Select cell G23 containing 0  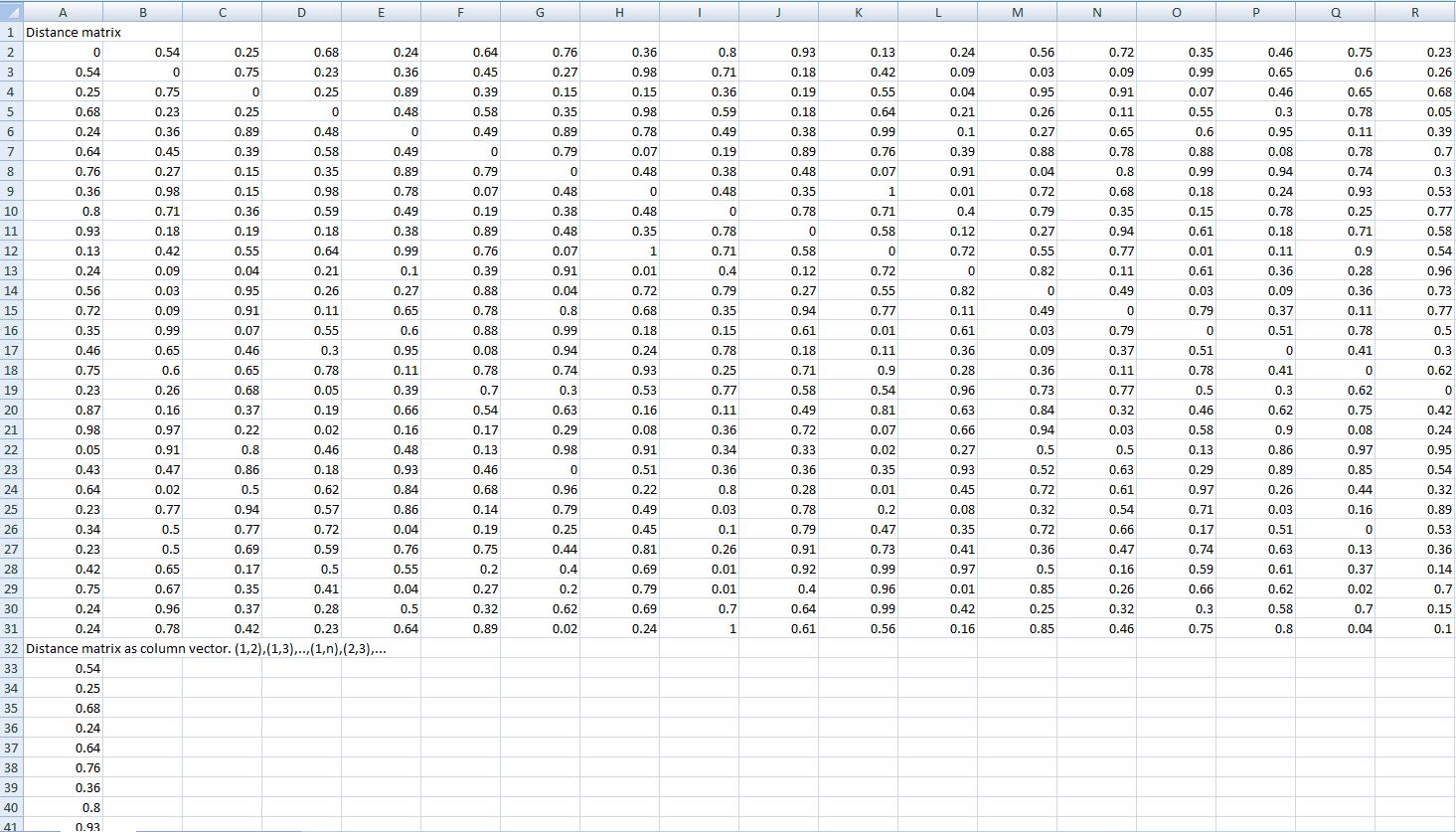point(540,469)
